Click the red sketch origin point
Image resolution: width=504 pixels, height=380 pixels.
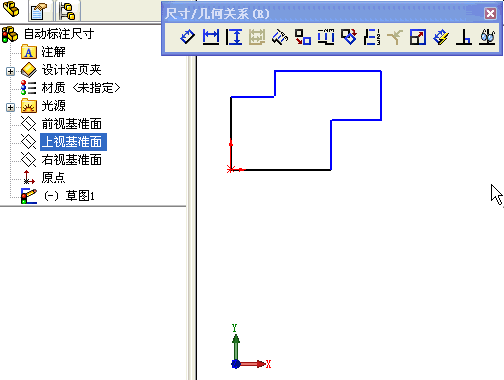point(230,170)
